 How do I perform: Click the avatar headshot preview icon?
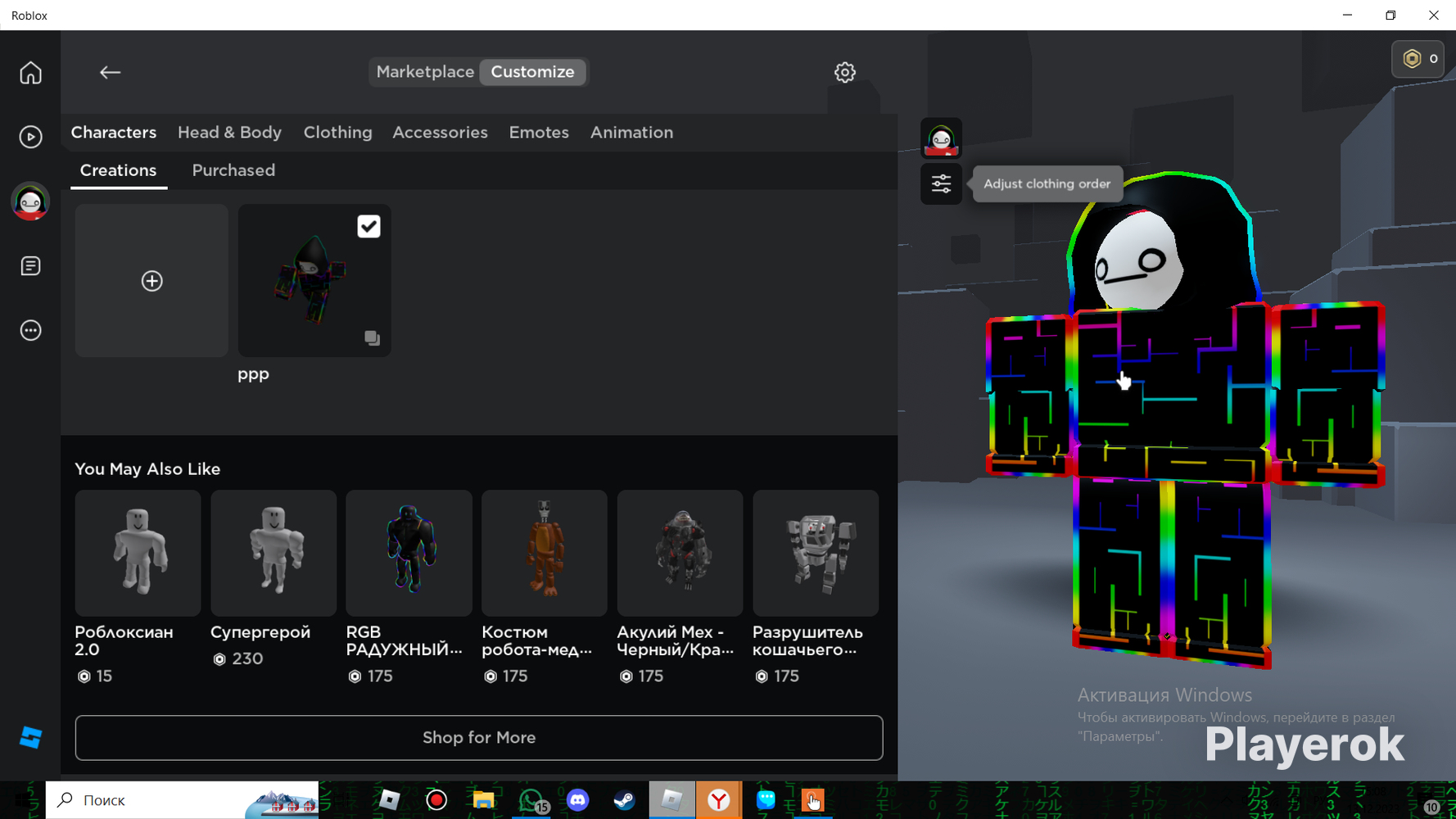tap(941, 138)
